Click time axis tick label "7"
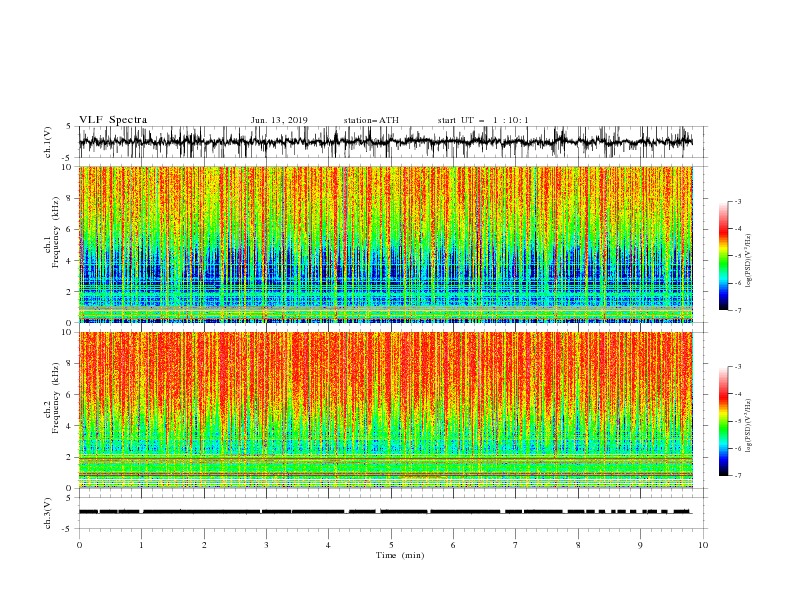This screenshot has width=792, height=612. coord(516,545)
